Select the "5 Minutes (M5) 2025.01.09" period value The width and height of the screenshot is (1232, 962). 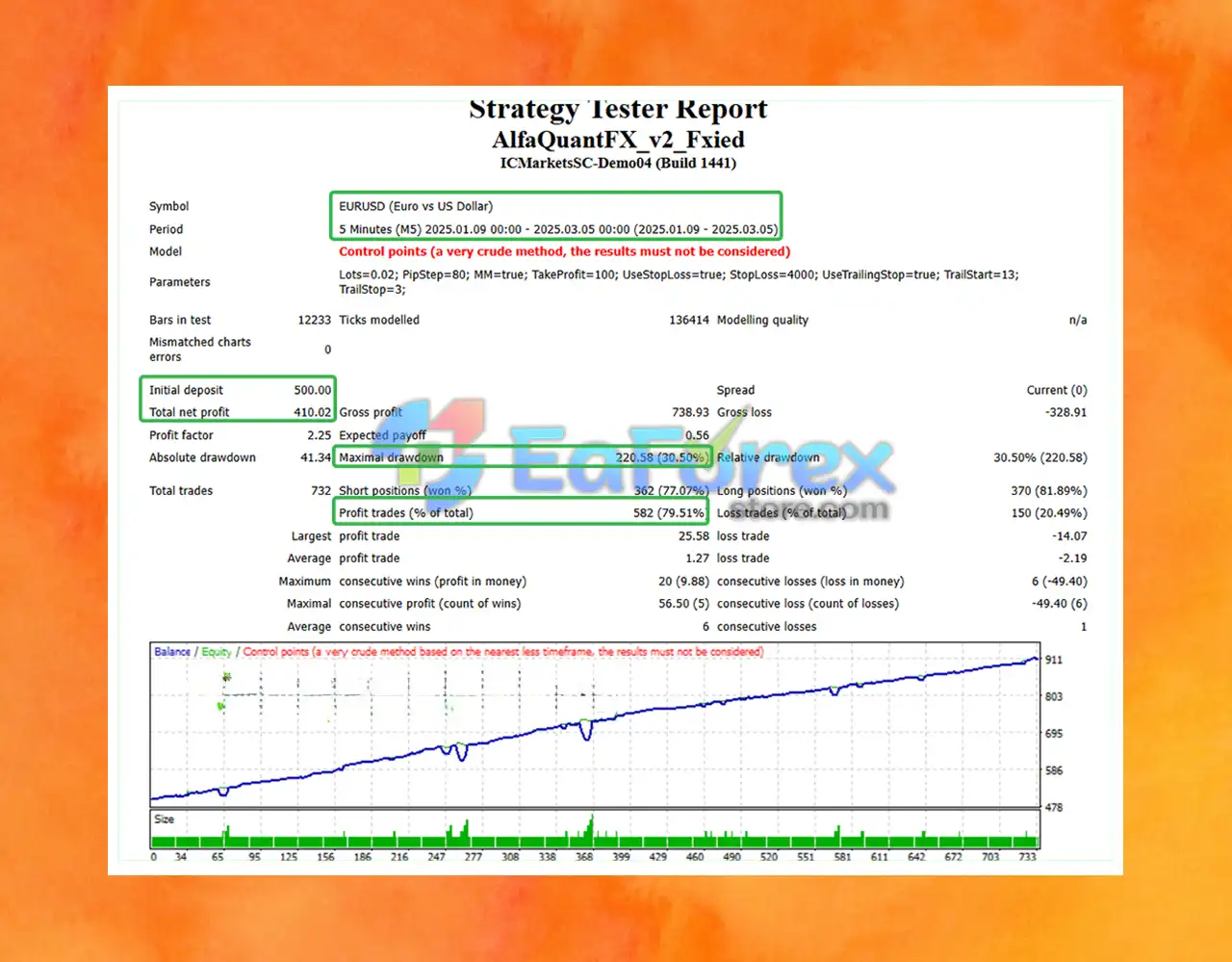coord(558,229)
